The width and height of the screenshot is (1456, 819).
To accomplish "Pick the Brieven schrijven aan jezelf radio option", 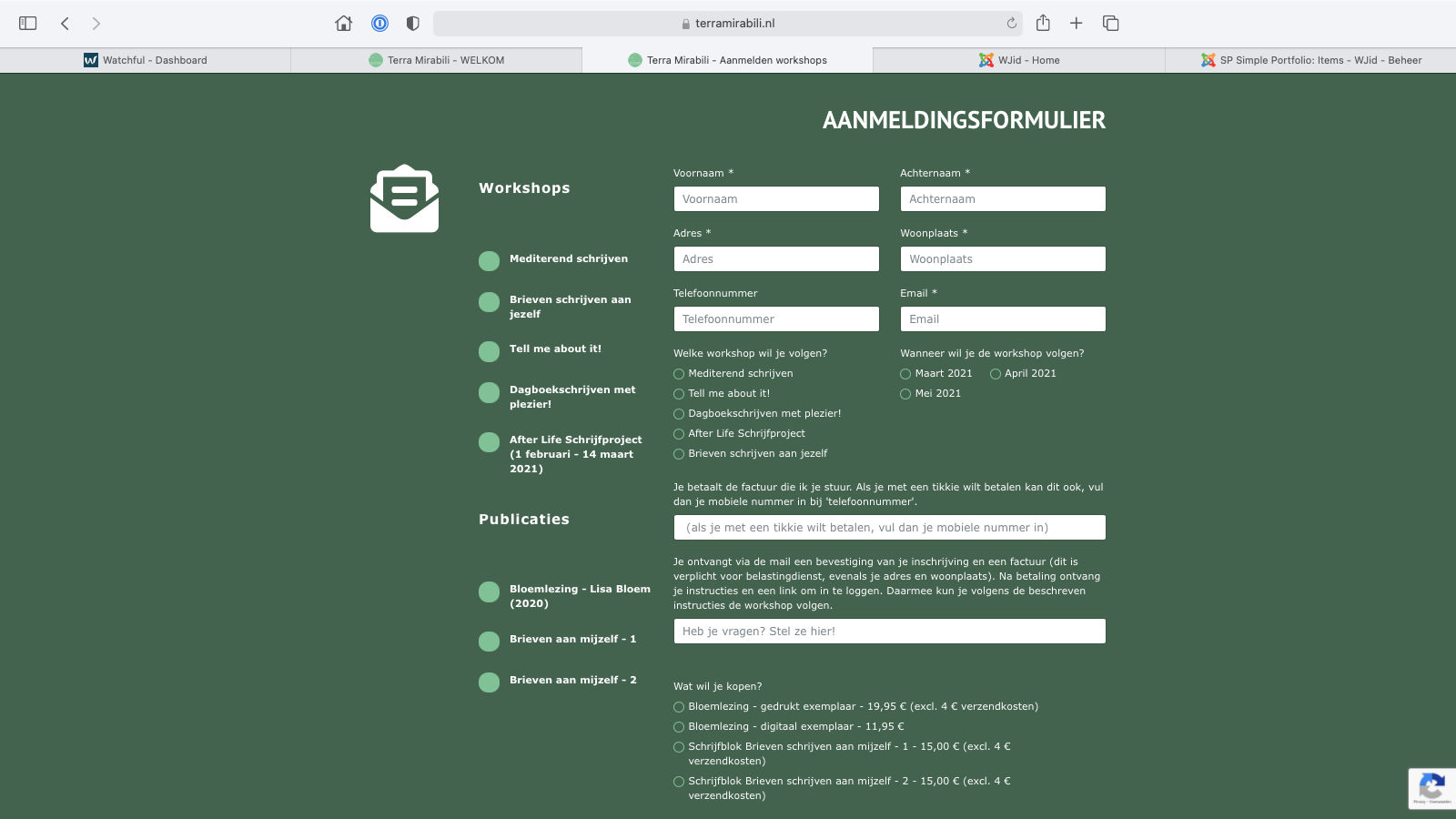I will point(679,454).
